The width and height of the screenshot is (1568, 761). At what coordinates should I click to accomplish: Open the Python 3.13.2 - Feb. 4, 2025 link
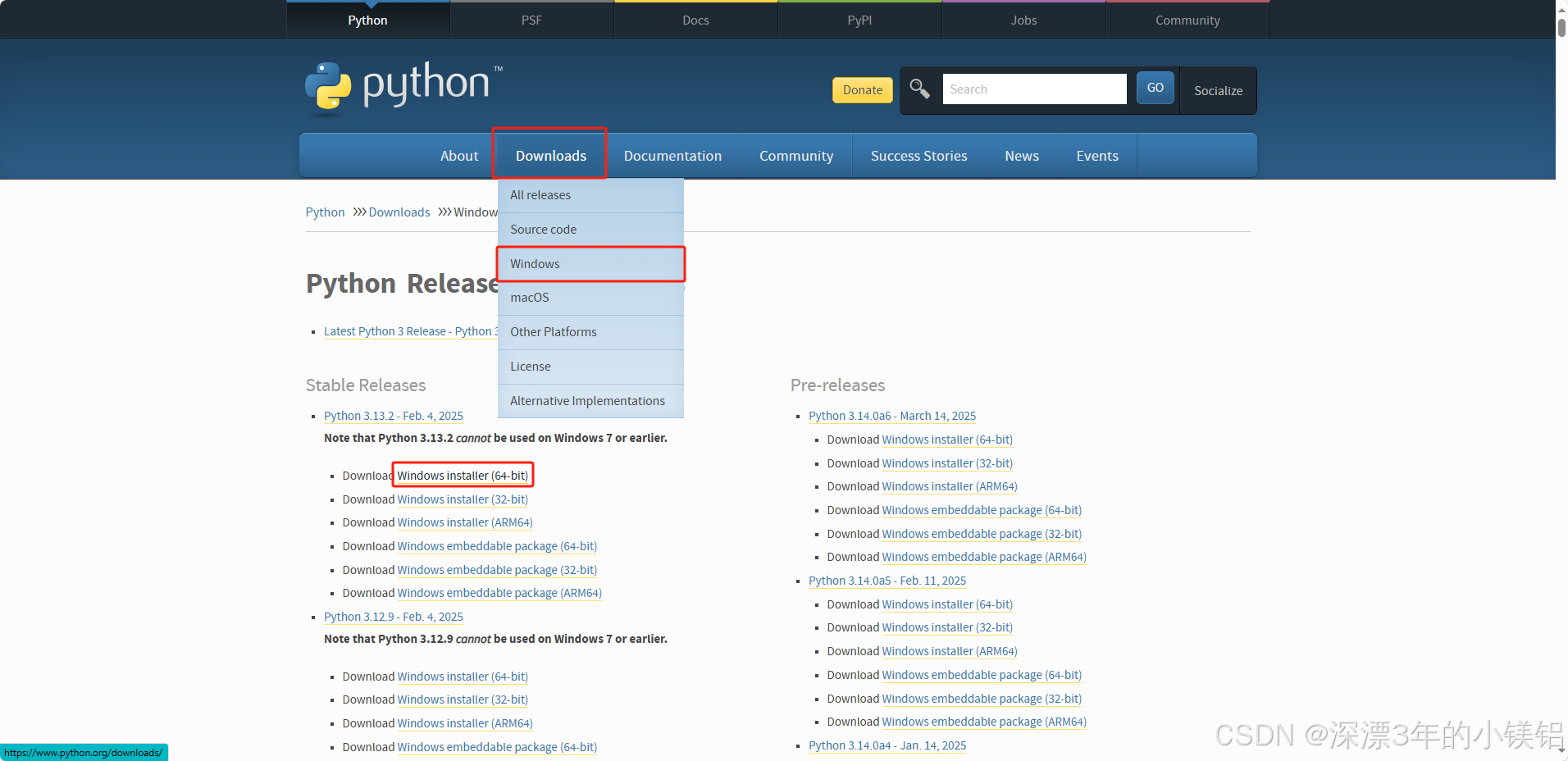tap(394, 416)
